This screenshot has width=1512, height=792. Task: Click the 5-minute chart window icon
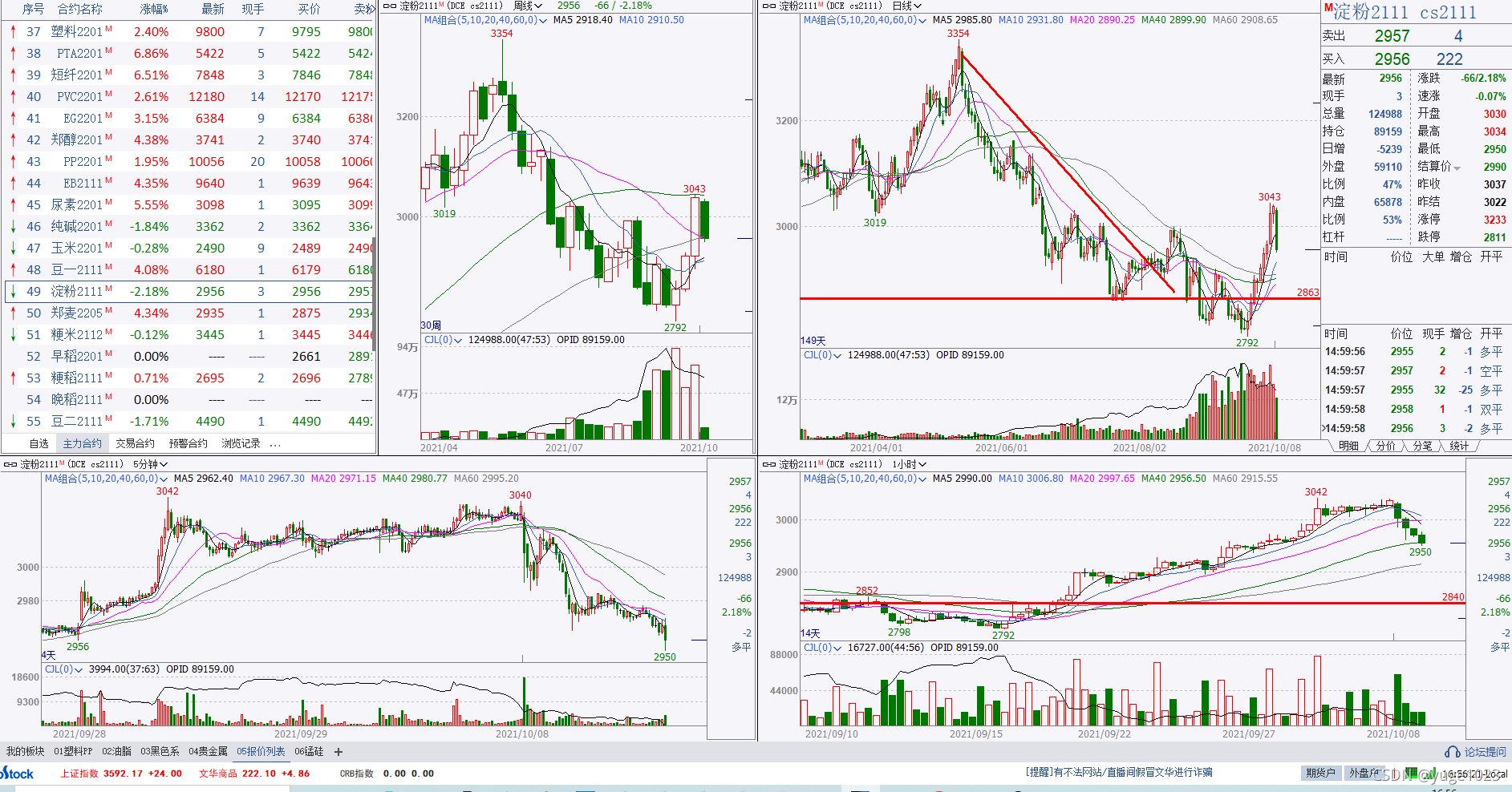click(10, 464)
